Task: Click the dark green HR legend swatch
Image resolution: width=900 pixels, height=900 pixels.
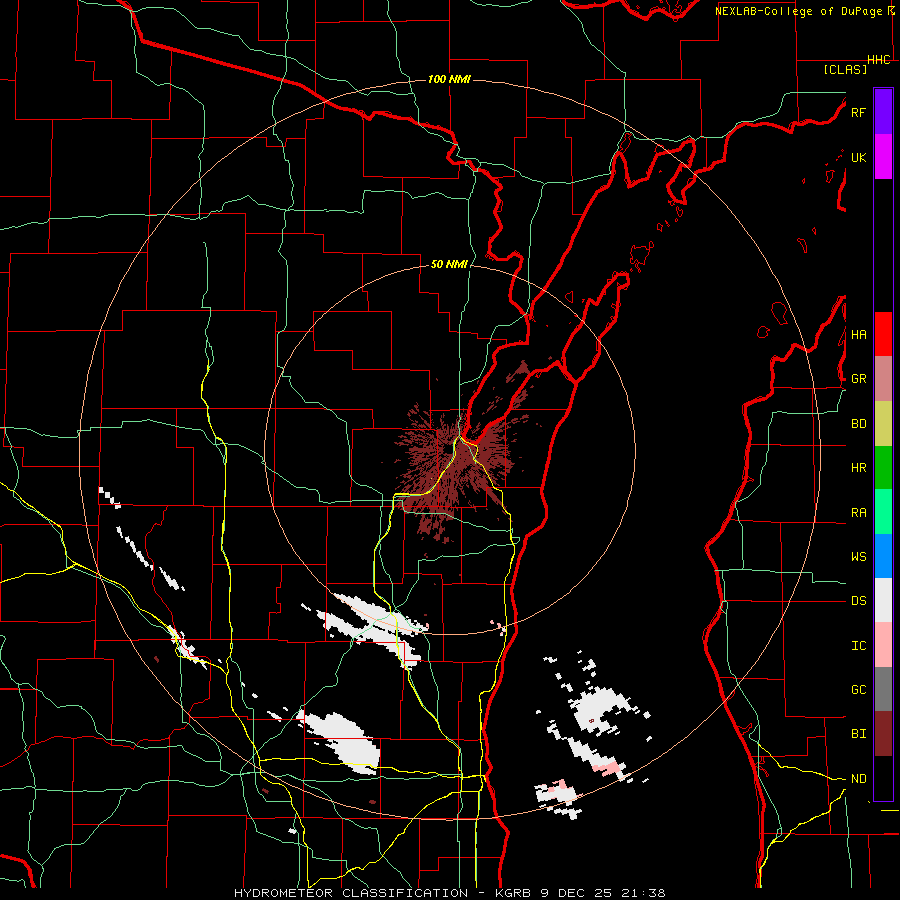Action: coord(883,468)
